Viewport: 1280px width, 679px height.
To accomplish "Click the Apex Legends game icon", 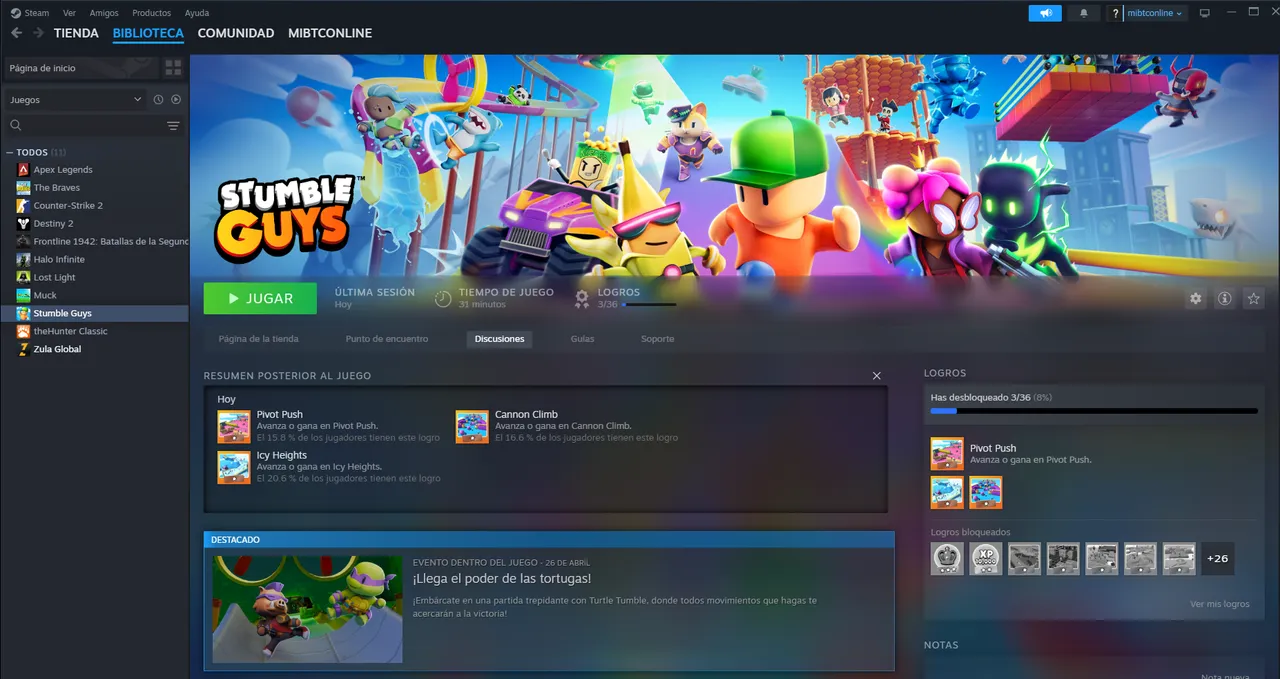I will click(23, 170).
